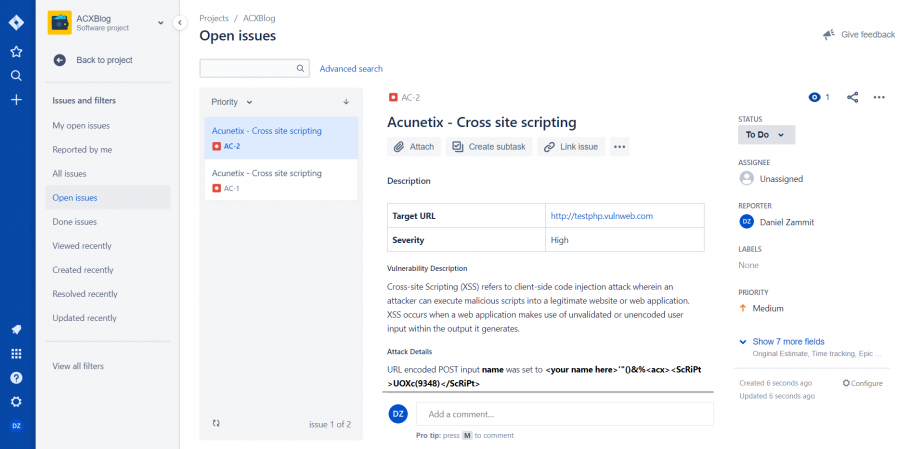Collapse the project sidebar with arrow button

(180, 23)
